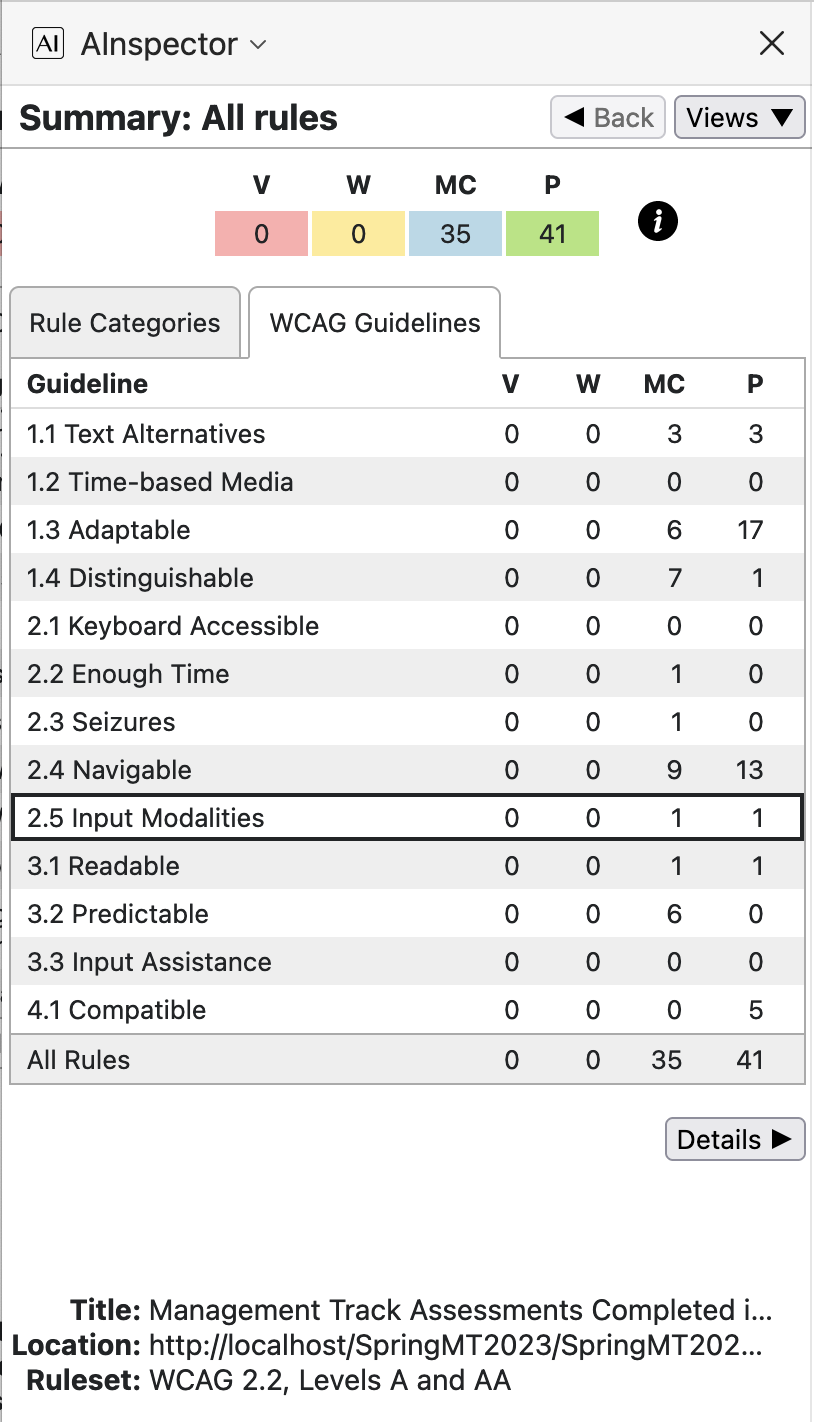The image size is (814, 1422).
Task: Click the Back button
Action: click(608, 118)
